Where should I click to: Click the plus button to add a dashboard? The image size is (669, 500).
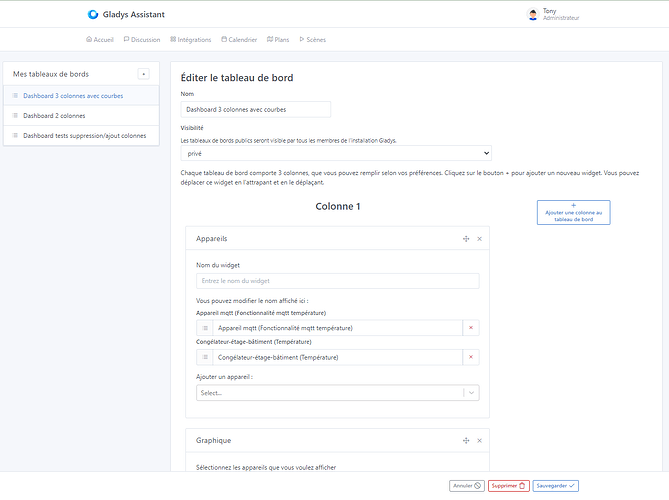(143, 74)
